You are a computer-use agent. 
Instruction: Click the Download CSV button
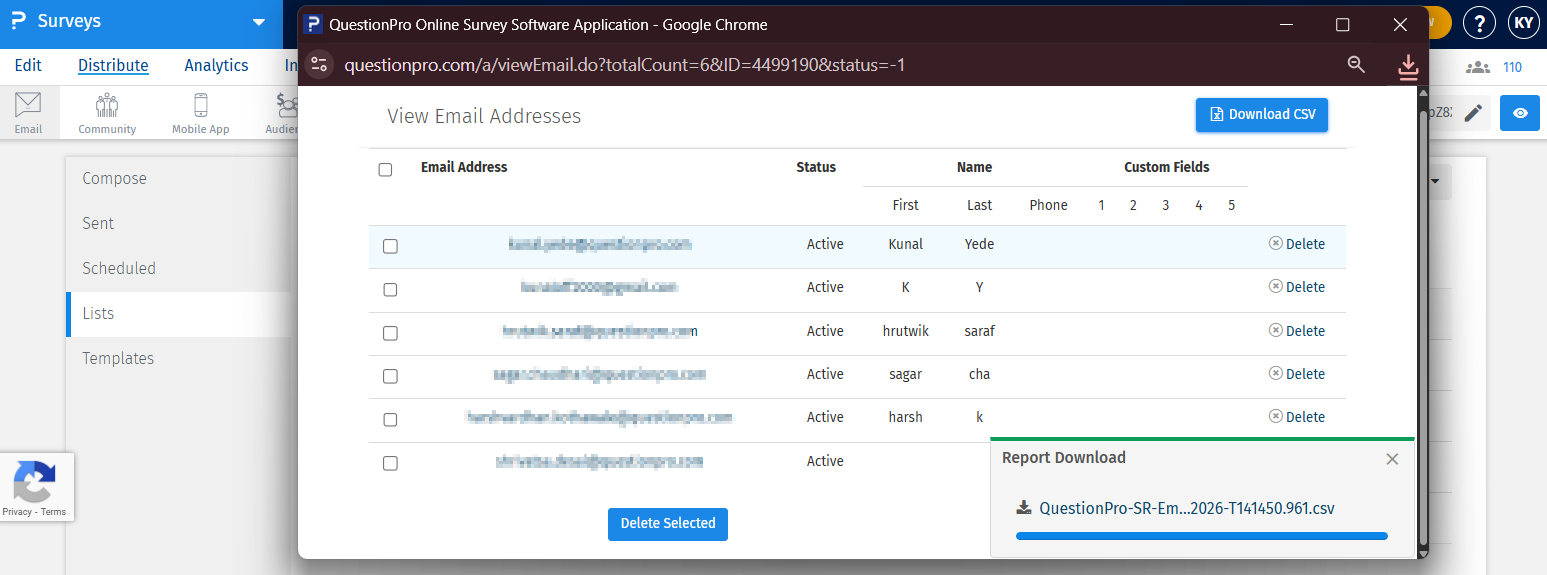click(x=1261, y=114)
